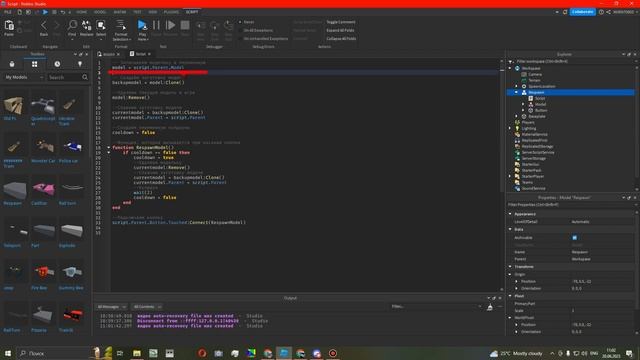Click the undo arrow in quick access bar
The height and width of the screenshot is (360, 640).
(x=63, y=12)
